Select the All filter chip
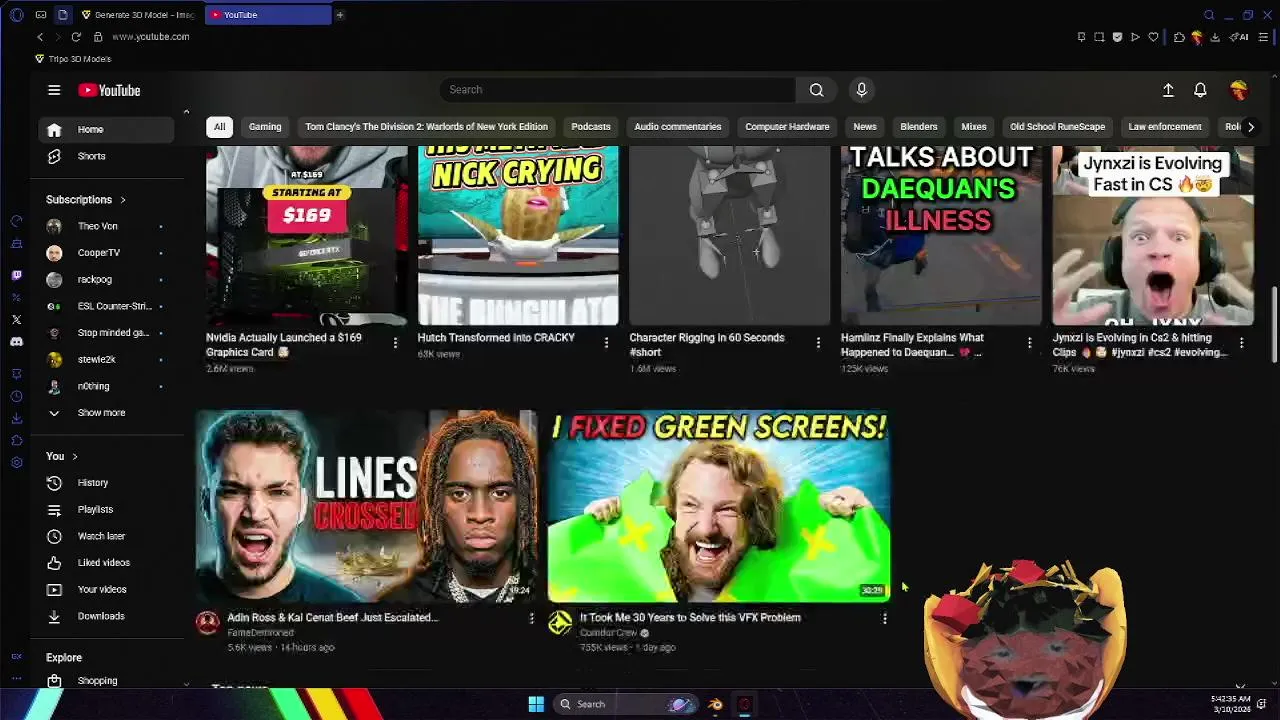Viewport: 1280px width, 720px height. click(x=219, y=127)
